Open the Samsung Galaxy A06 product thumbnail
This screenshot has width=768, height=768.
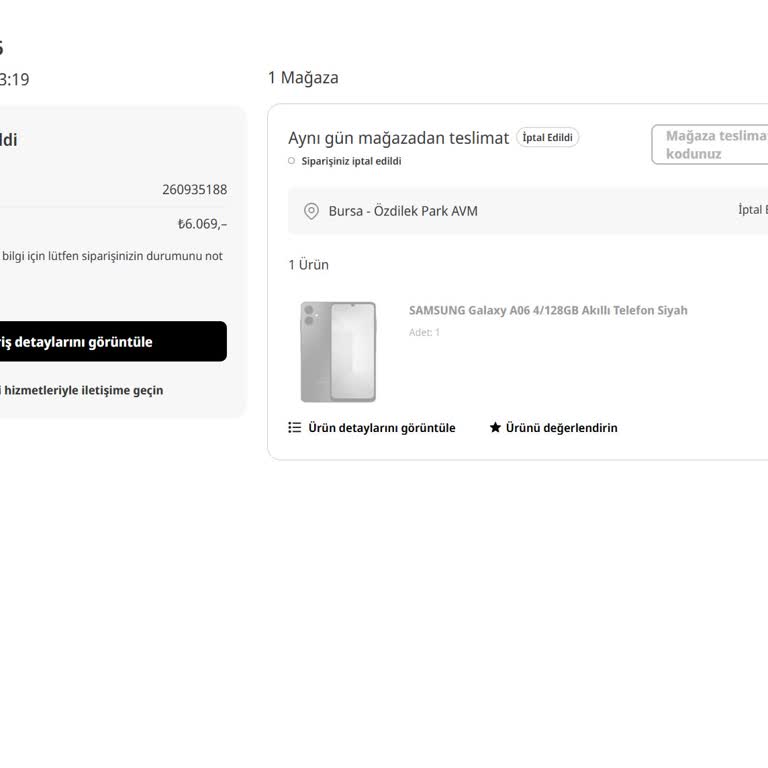pyautogui.click(x=338, y=352)
